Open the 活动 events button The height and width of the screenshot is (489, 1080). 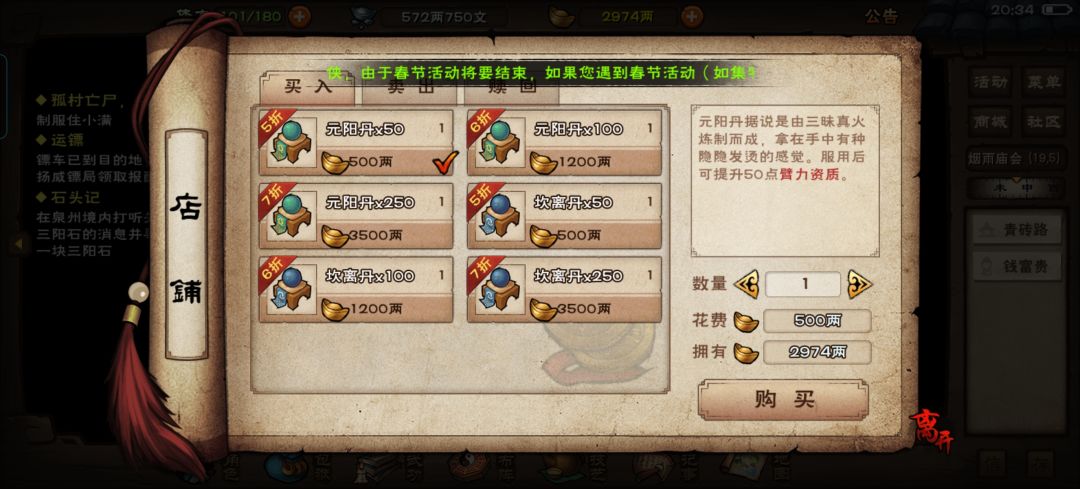point(991,82)
